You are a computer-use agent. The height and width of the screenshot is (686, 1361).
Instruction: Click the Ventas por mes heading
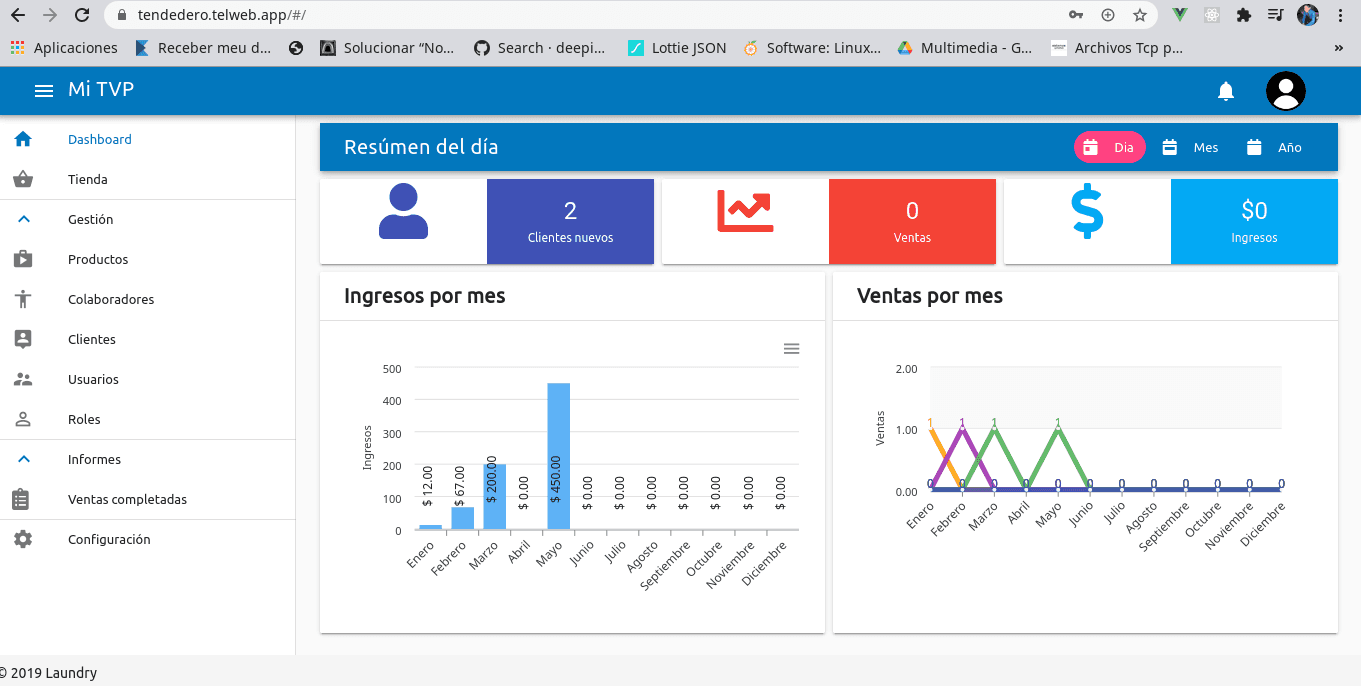point(930,296)
